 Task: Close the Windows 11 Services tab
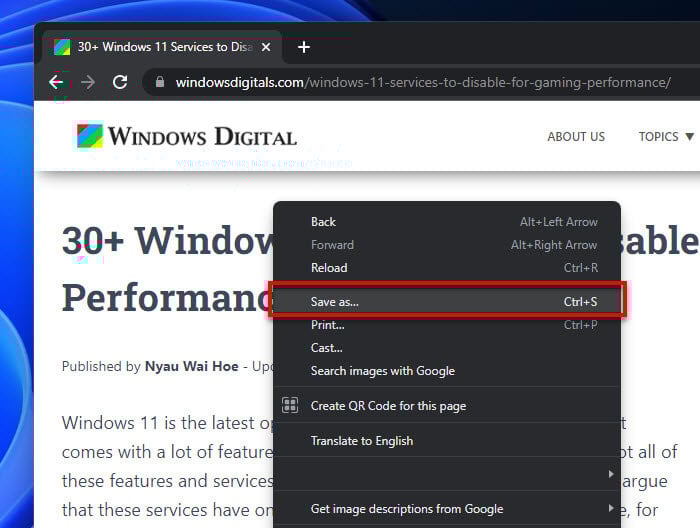pos(266,47)
